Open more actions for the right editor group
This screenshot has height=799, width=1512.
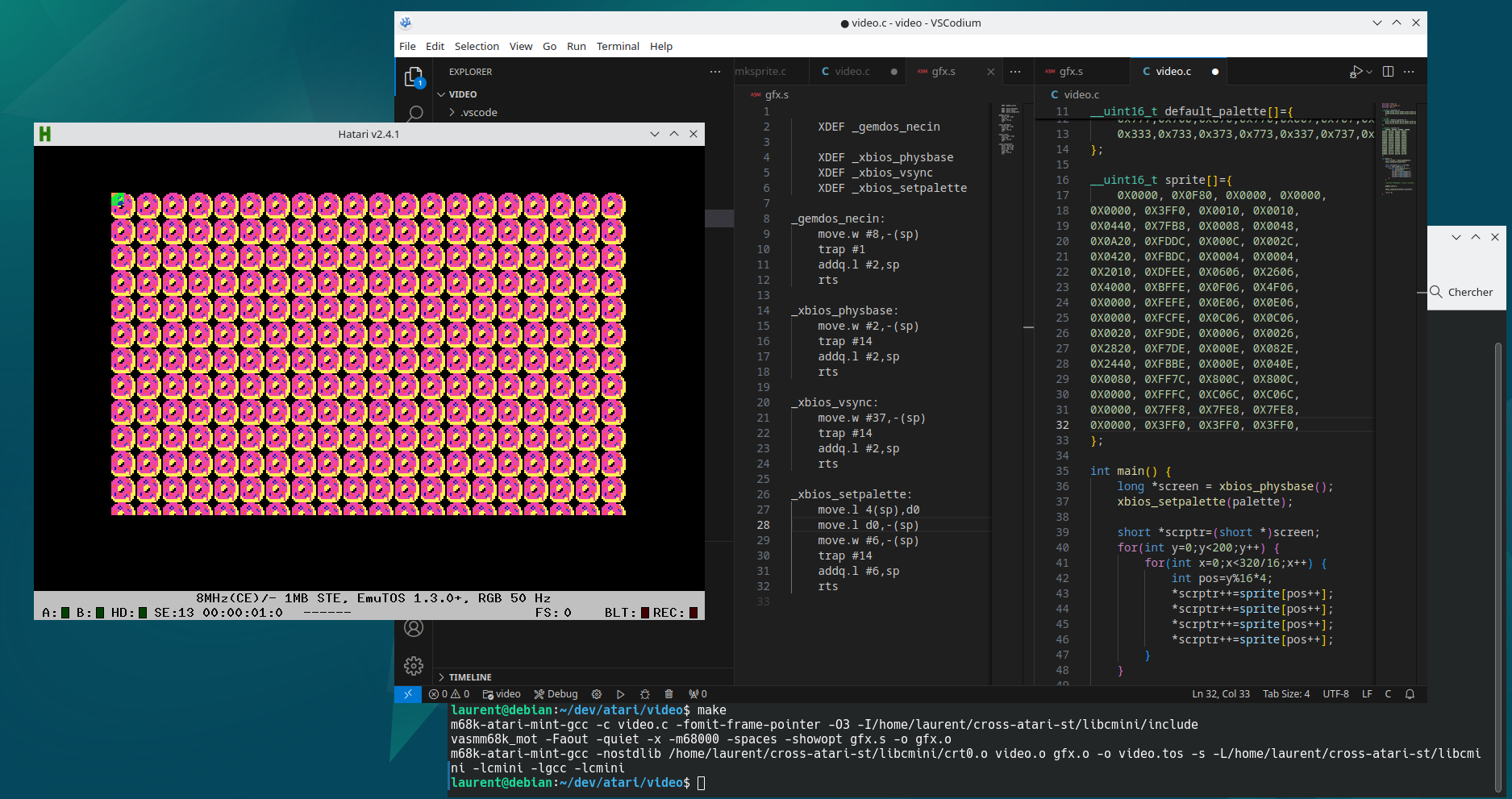click(1409, 72)
